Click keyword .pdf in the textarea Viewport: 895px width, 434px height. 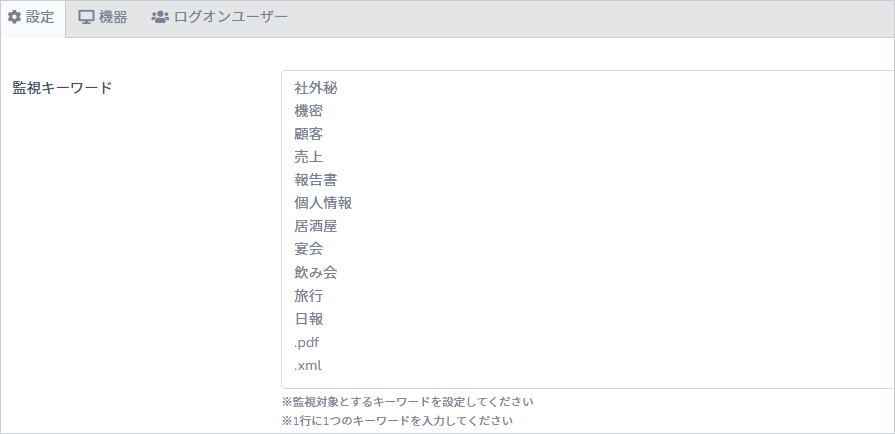click(307, 343)
